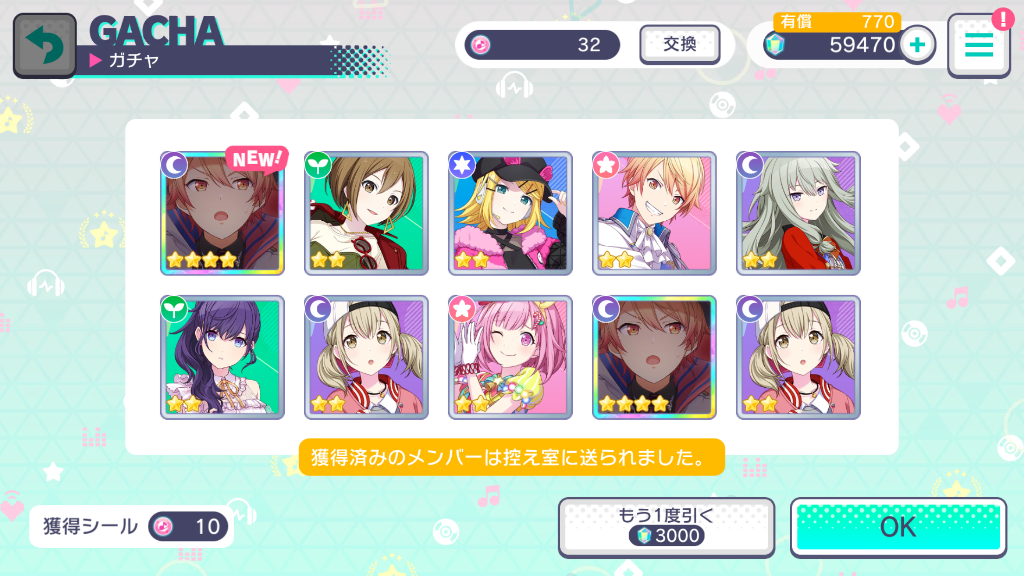Select the grinning blonde boy card
The width and height of the screenshot is (1024, 576).
(654, 214)
